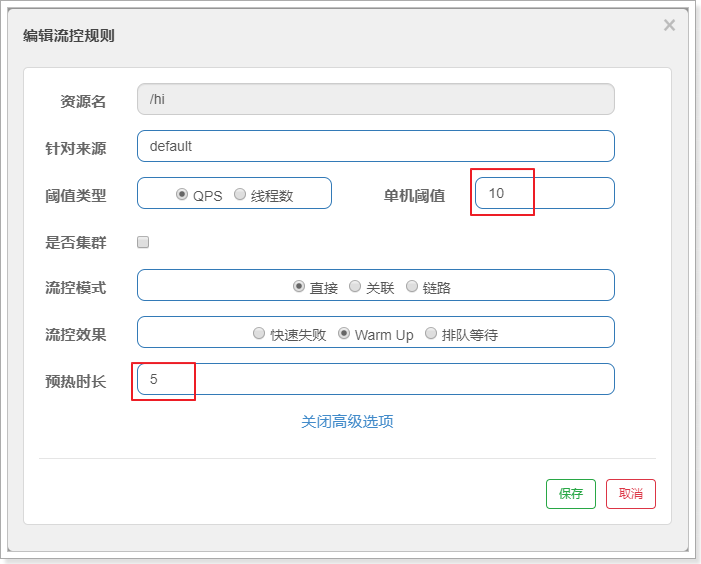Click the 单机阈值 field label

[x=414, y=196]
